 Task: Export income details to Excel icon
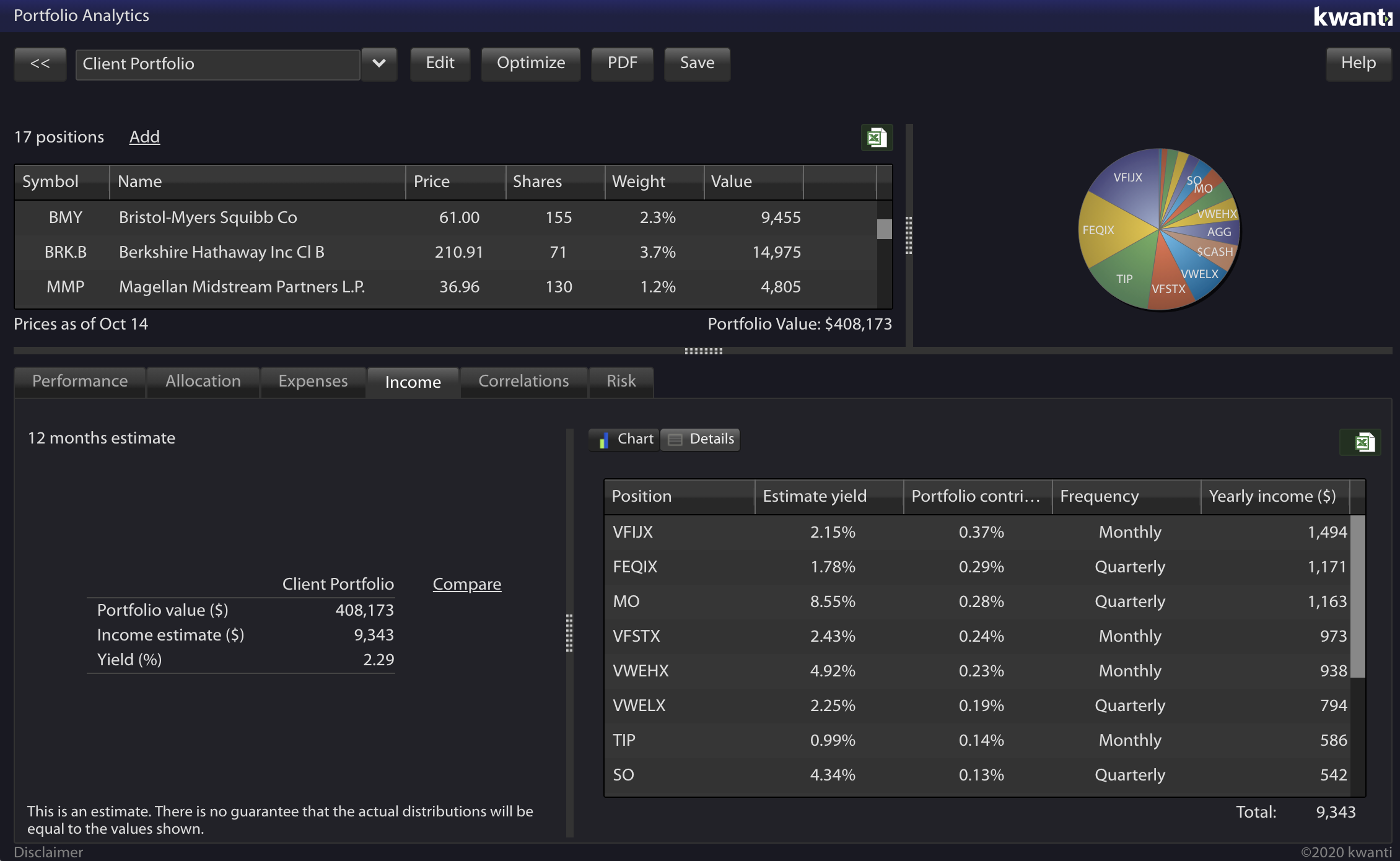coord(1360,442)
